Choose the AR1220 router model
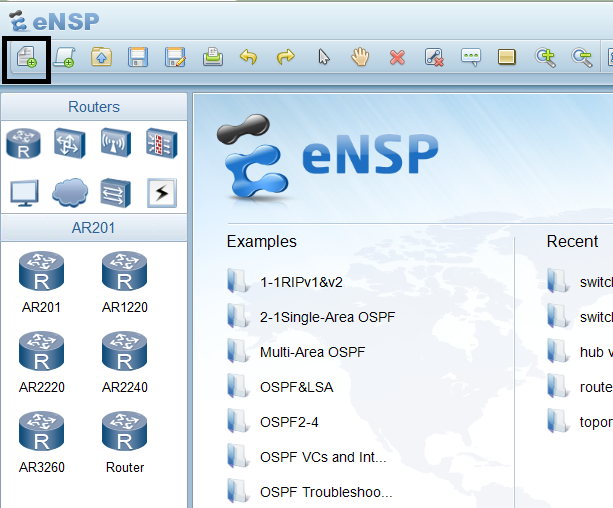Image resolution: width=613 pixels, height=508 pixels. [124, 282]
